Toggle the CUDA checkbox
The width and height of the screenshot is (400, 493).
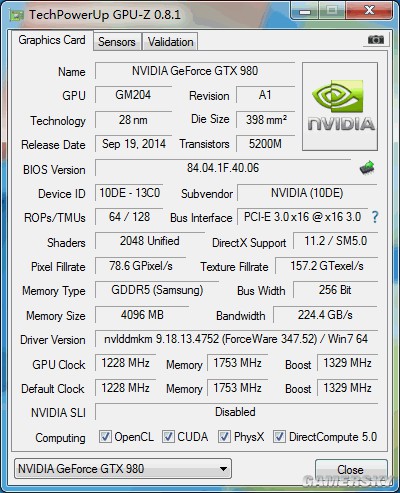click(168, 436)
